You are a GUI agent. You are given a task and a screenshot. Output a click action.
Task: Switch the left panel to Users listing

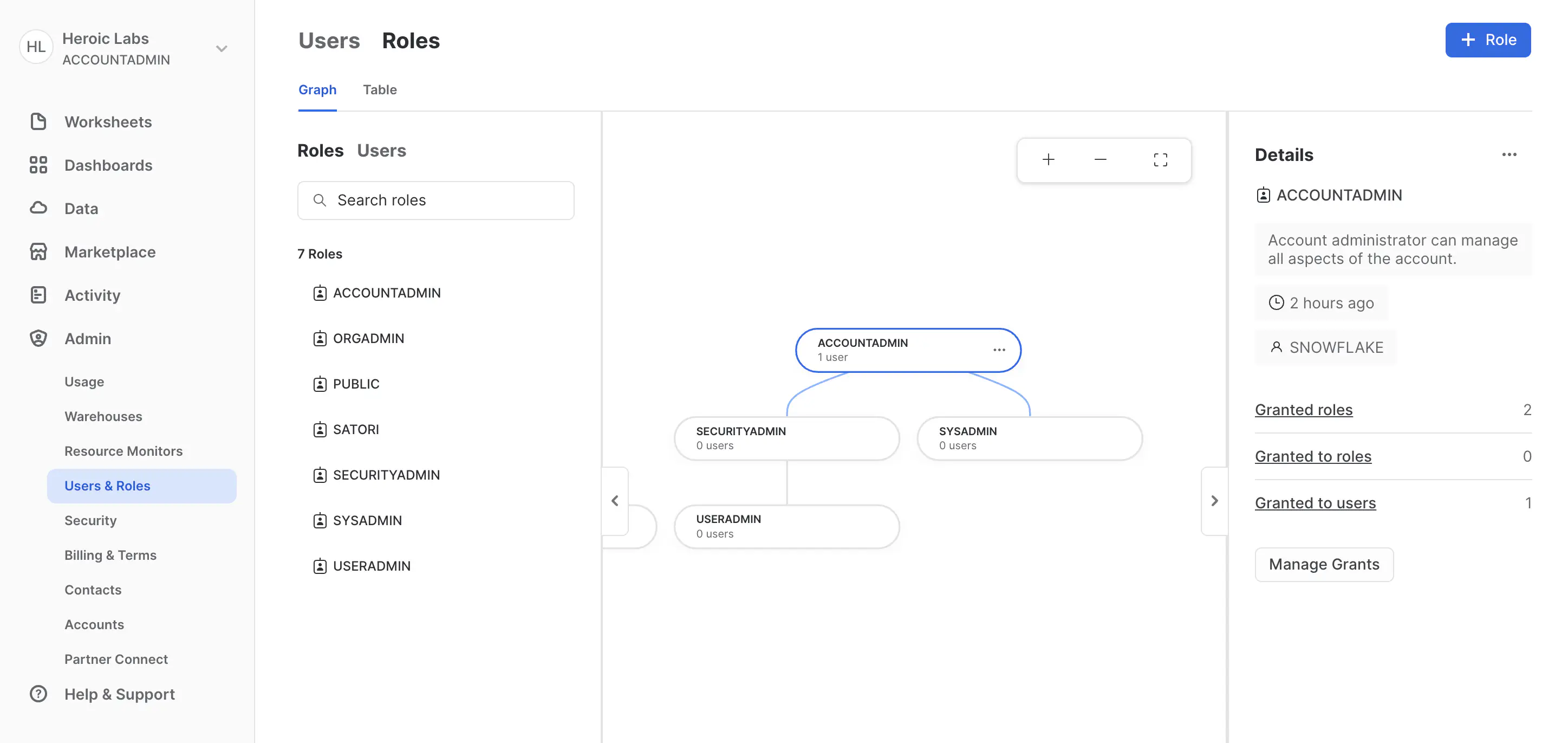pos(382,151)
